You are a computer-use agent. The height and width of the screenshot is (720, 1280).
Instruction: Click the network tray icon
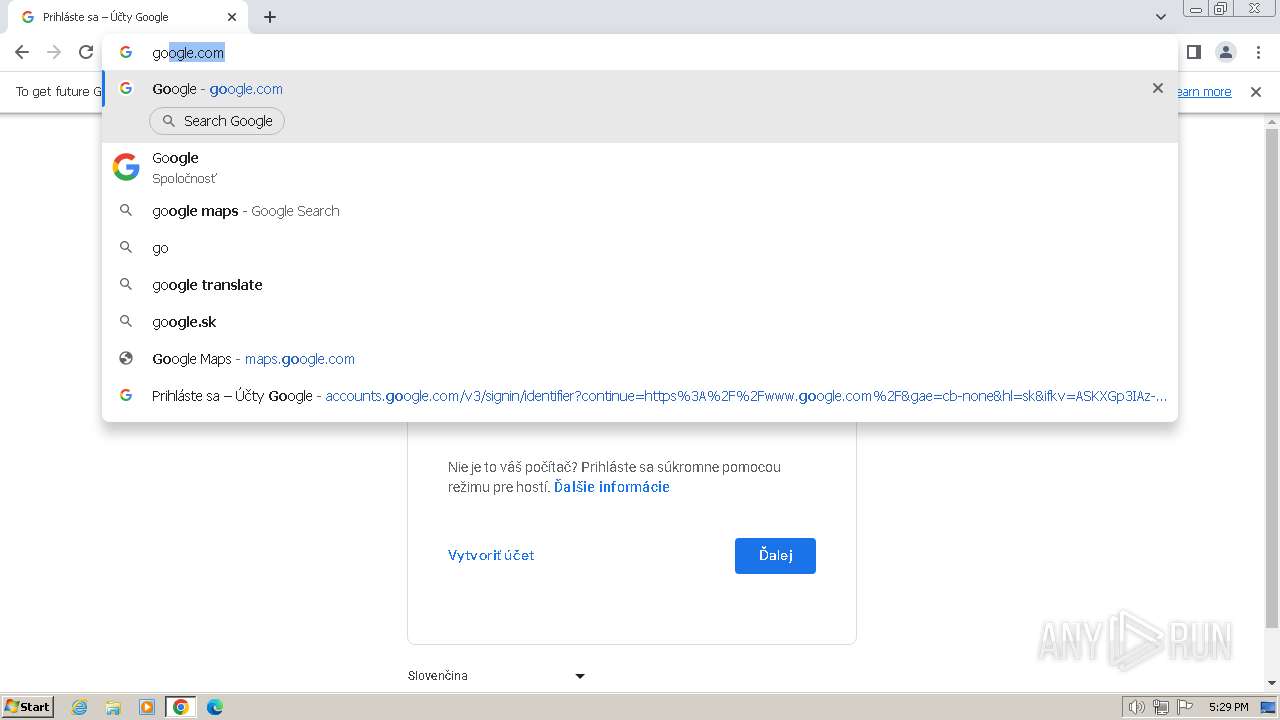click(x=1161, y=707)
